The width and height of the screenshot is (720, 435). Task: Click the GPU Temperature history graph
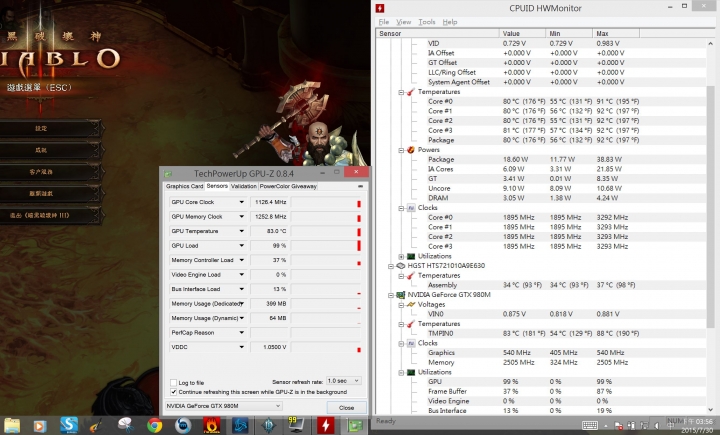[326, 231]
